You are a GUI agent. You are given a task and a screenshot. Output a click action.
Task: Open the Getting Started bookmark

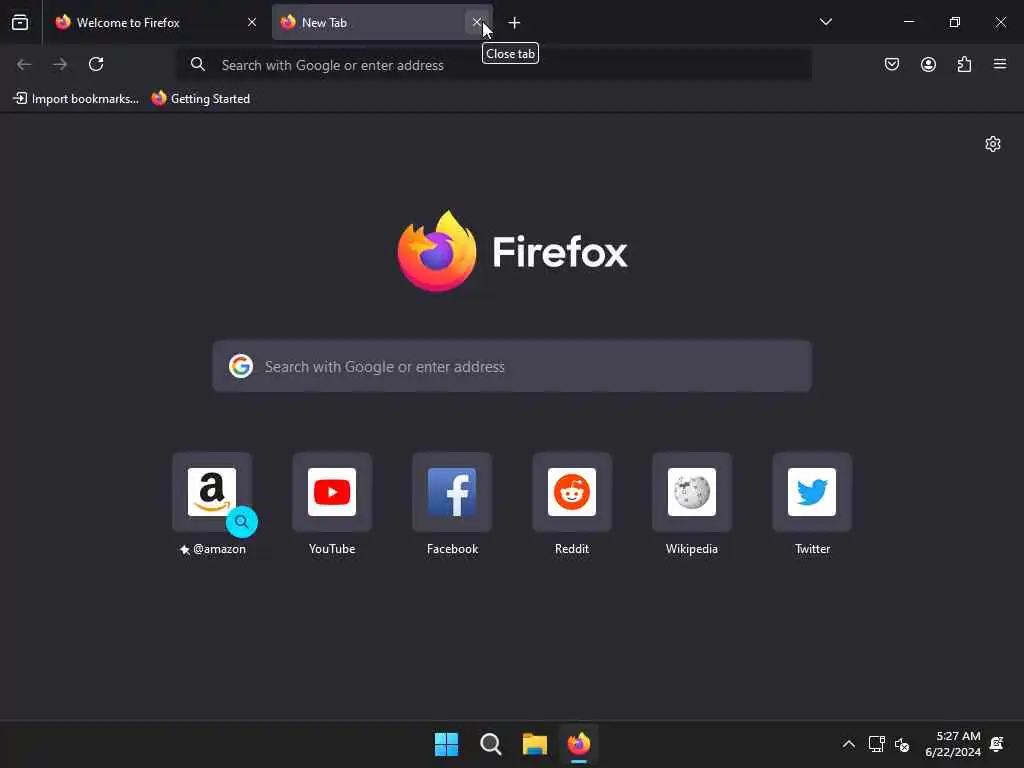(x=200, y=99)
